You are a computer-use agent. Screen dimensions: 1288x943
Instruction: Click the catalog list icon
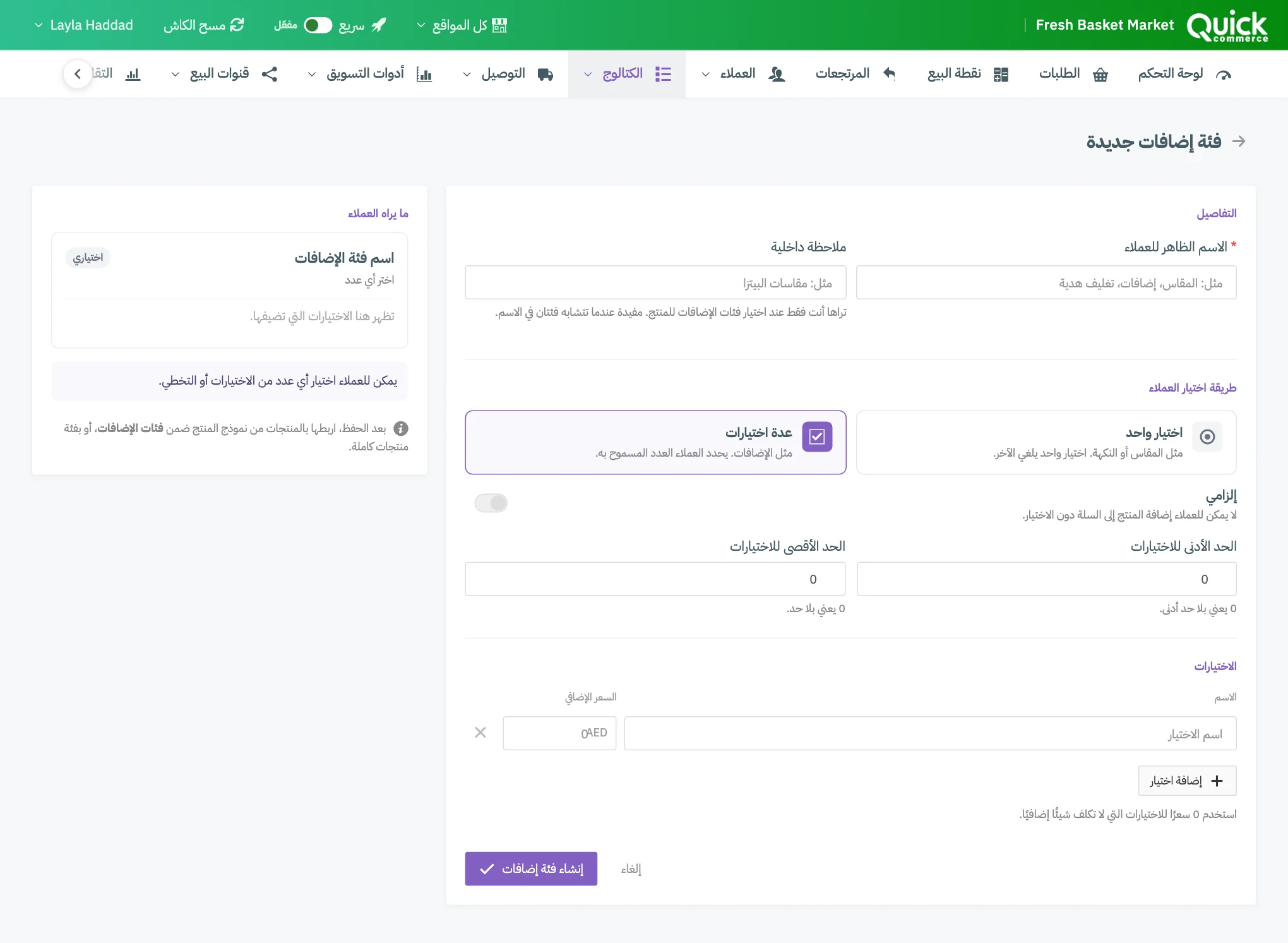click(x=663, y=75)
